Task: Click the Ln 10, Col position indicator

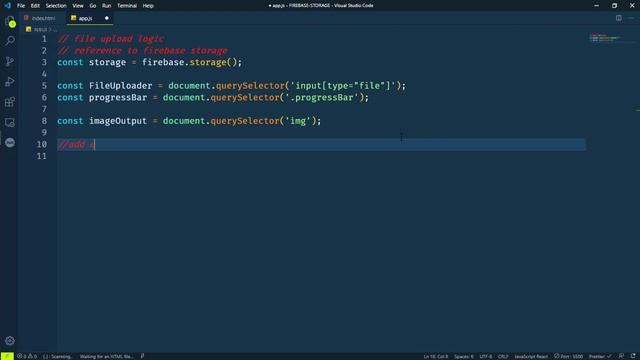Action: [436, 356]
